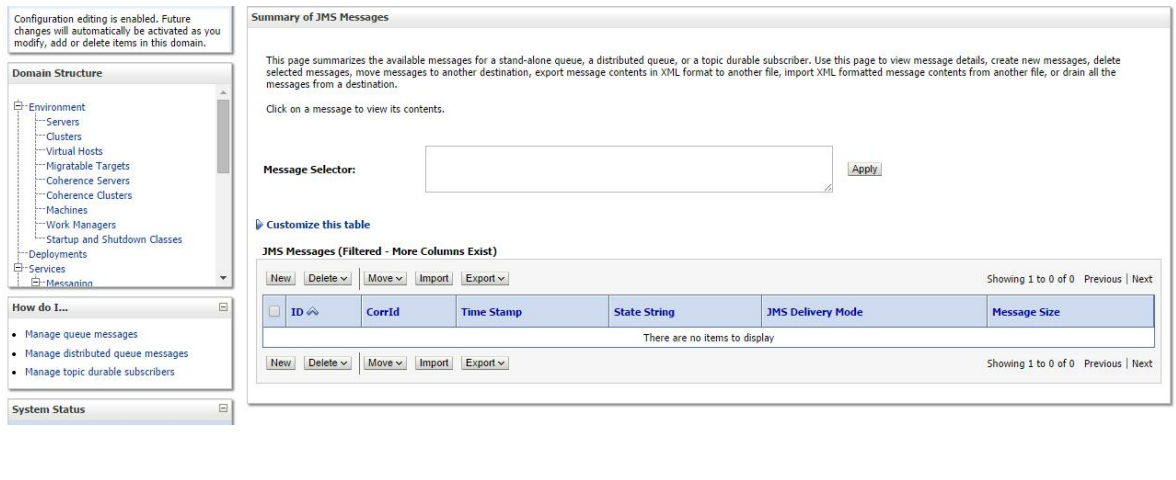The width and height of the screenshot is (1176, 480).
Task: Sort by CorrId column
Action: [382, 312]
